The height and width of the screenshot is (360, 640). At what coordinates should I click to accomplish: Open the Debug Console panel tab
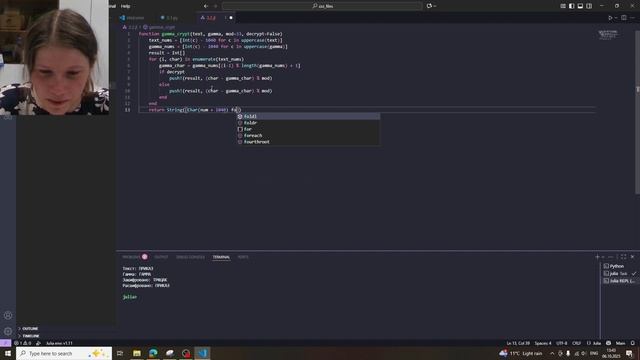pyautogui.click(x=190, y=257)
